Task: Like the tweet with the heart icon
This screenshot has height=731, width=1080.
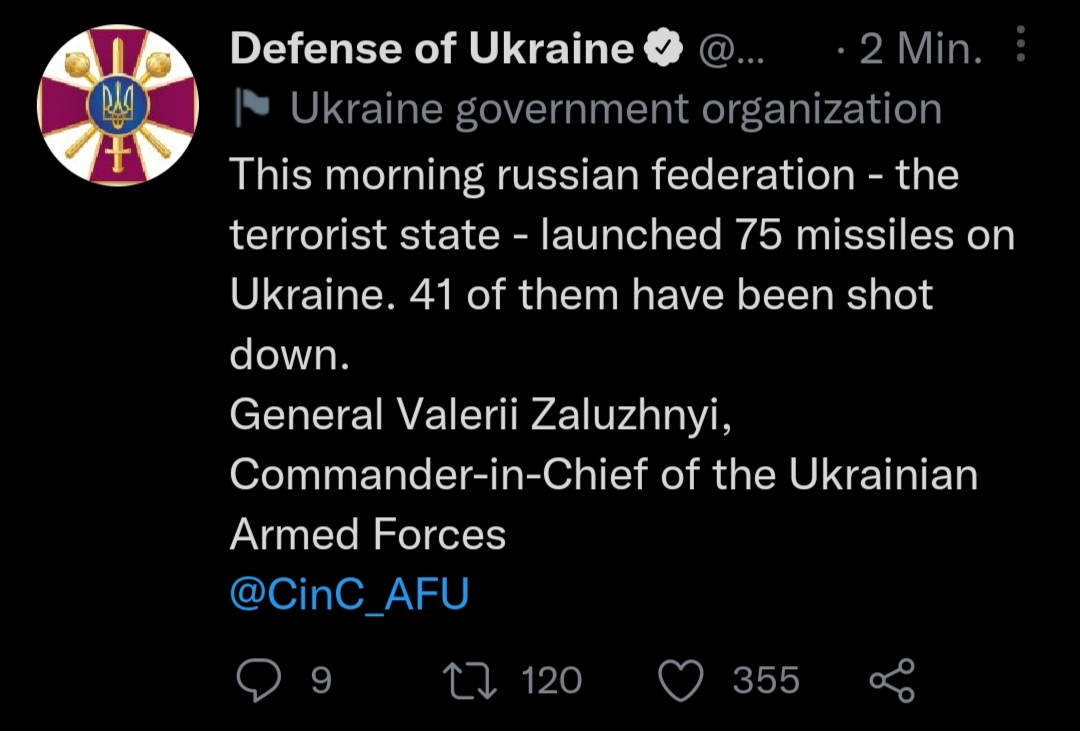Action: click(x=685, y=681)
